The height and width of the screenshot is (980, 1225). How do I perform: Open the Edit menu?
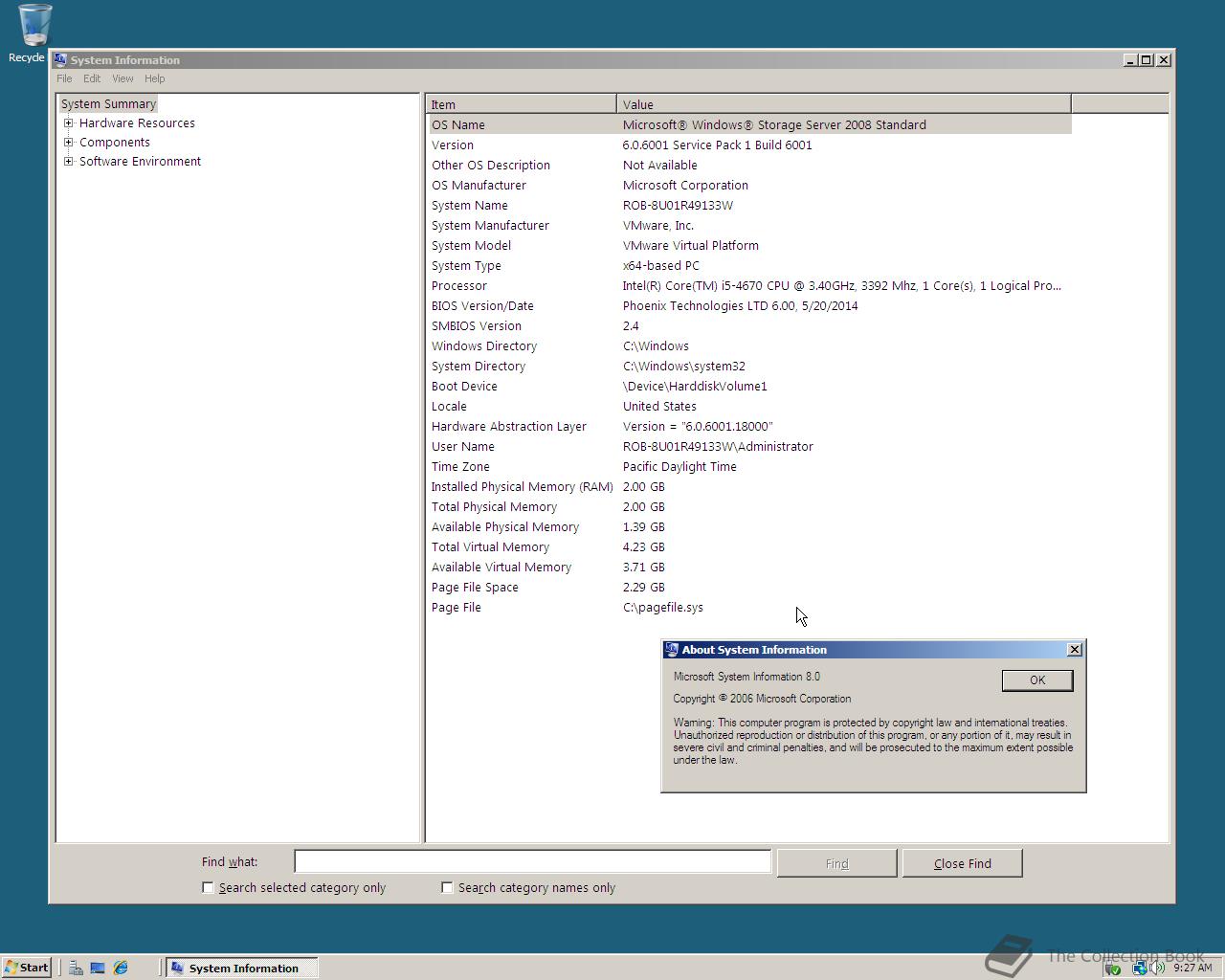pos(92,78)
